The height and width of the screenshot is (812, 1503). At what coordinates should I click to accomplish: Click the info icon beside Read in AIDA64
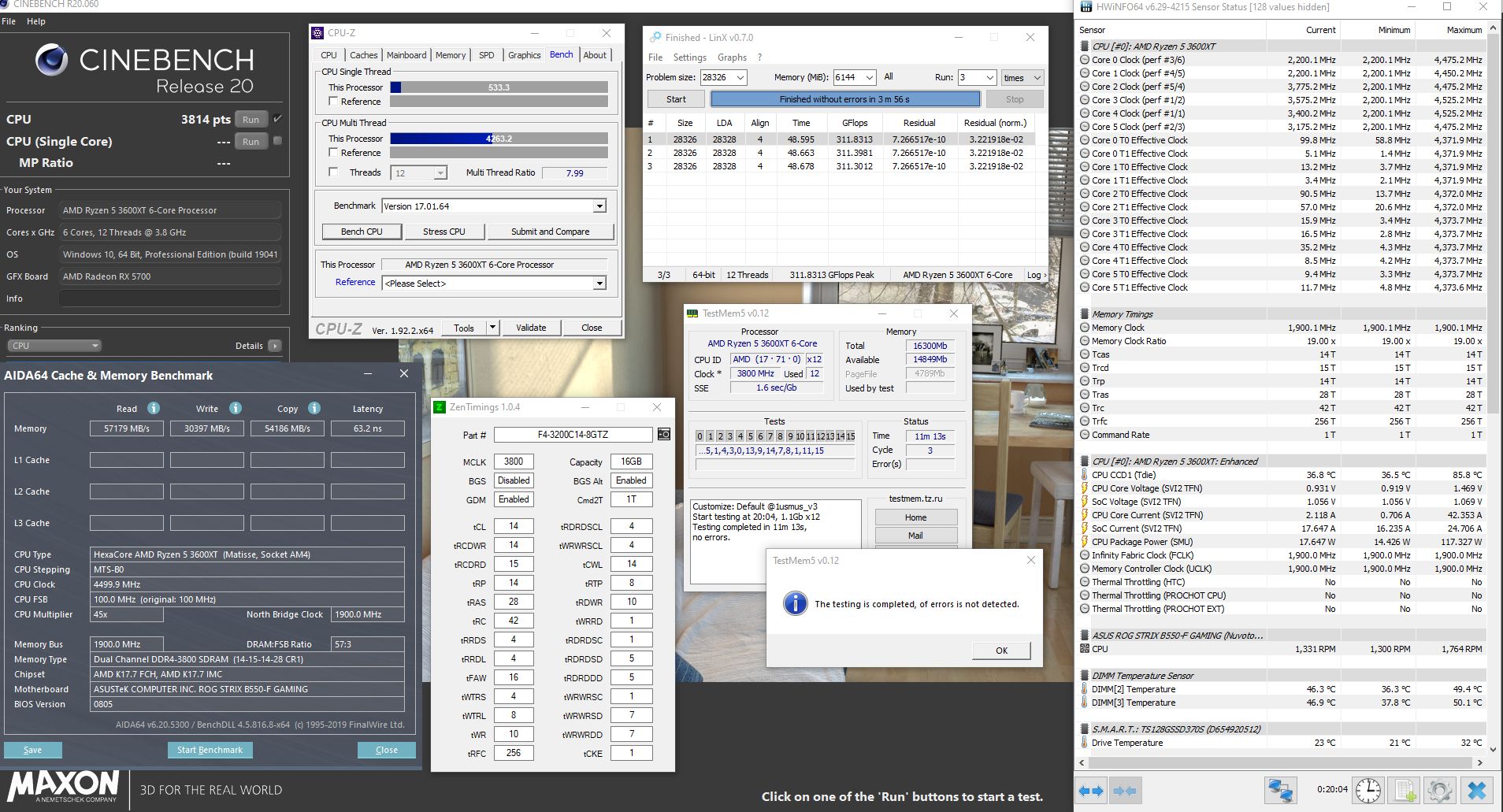(154, 408)
